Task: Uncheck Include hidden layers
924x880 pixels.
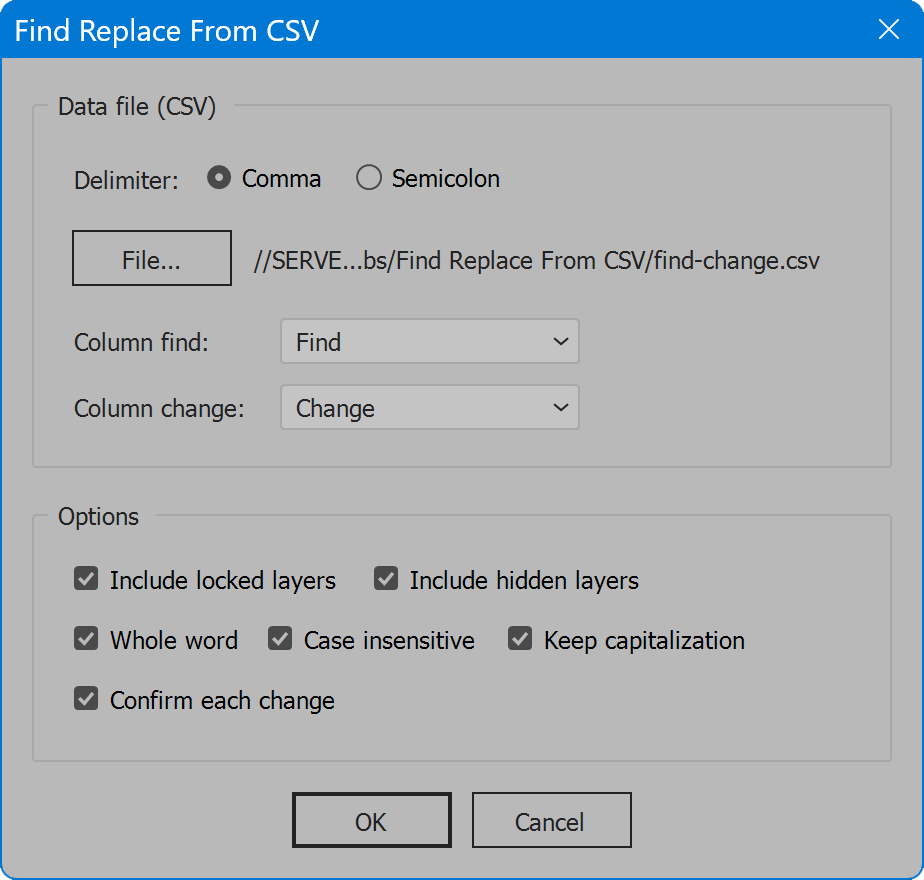Action: click(x=386, y=579)
